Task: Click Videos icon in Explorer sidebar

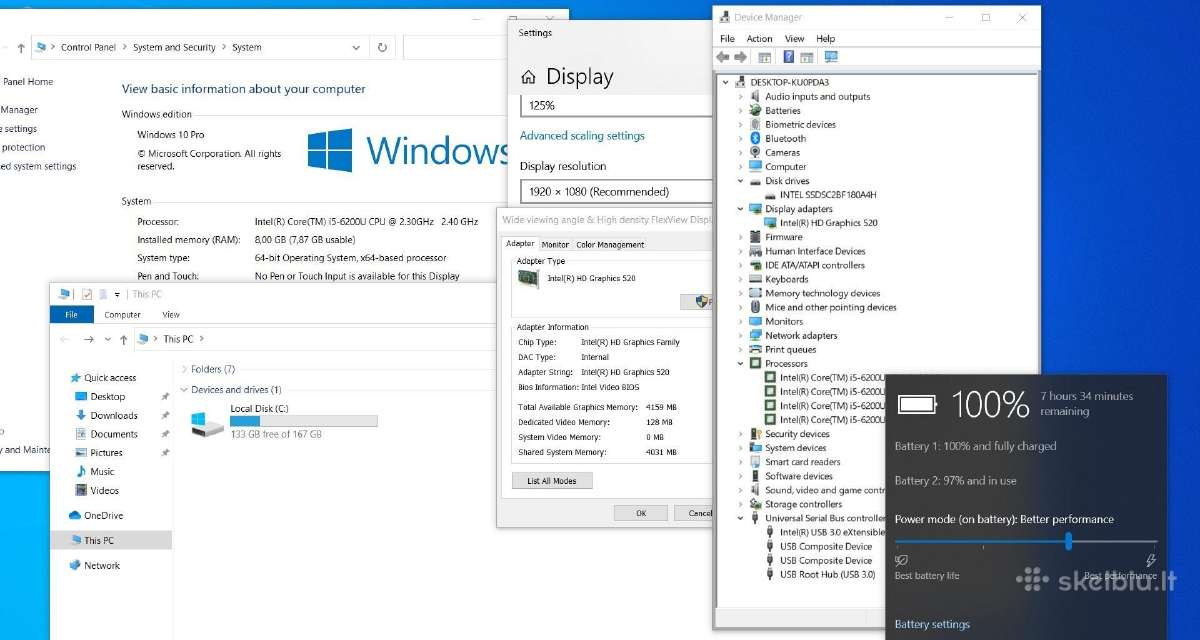Action: click(82, 491)
